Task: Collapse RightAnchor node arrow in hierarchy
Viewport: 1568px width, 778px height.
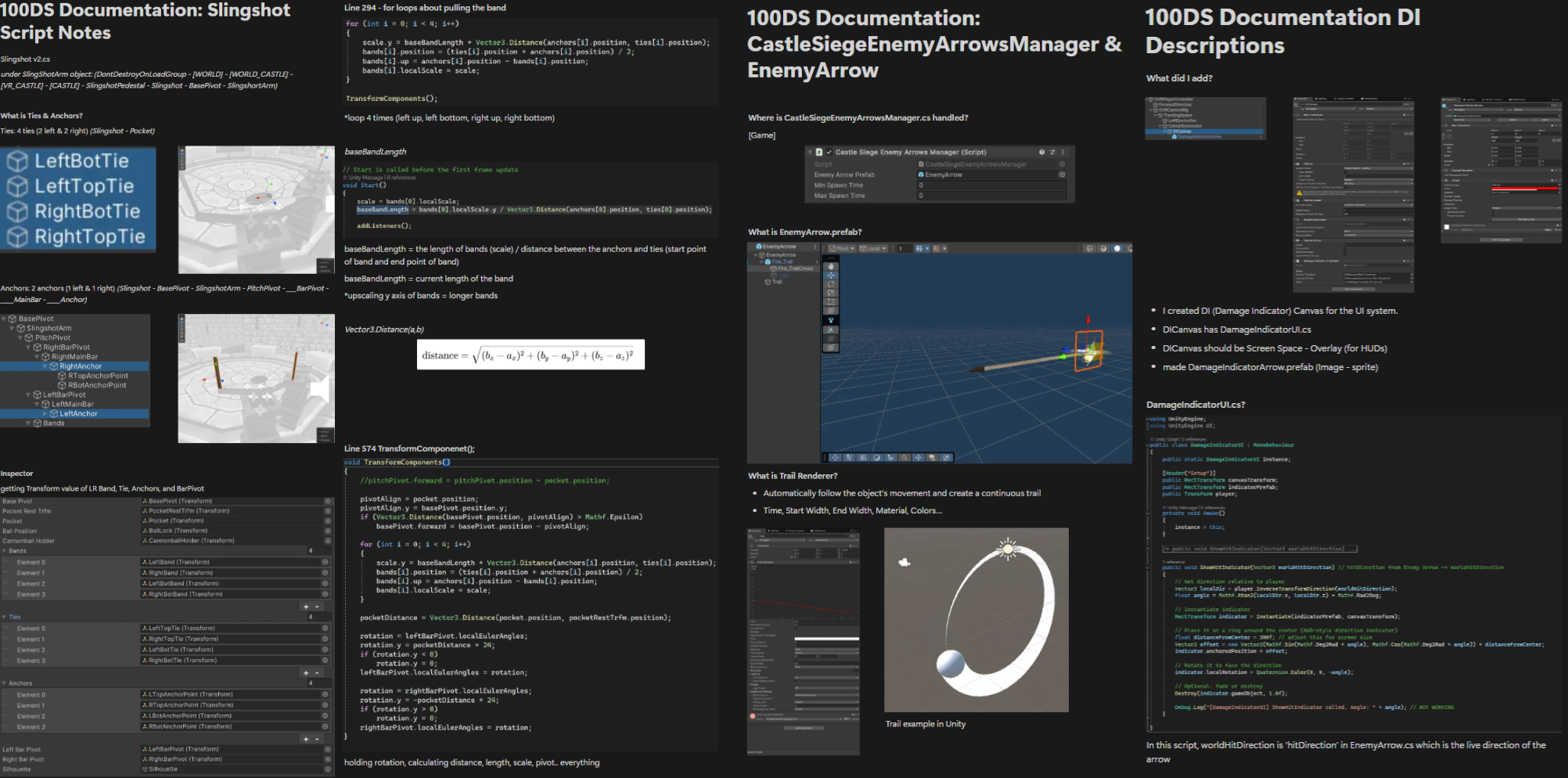Action: point(45,366)
